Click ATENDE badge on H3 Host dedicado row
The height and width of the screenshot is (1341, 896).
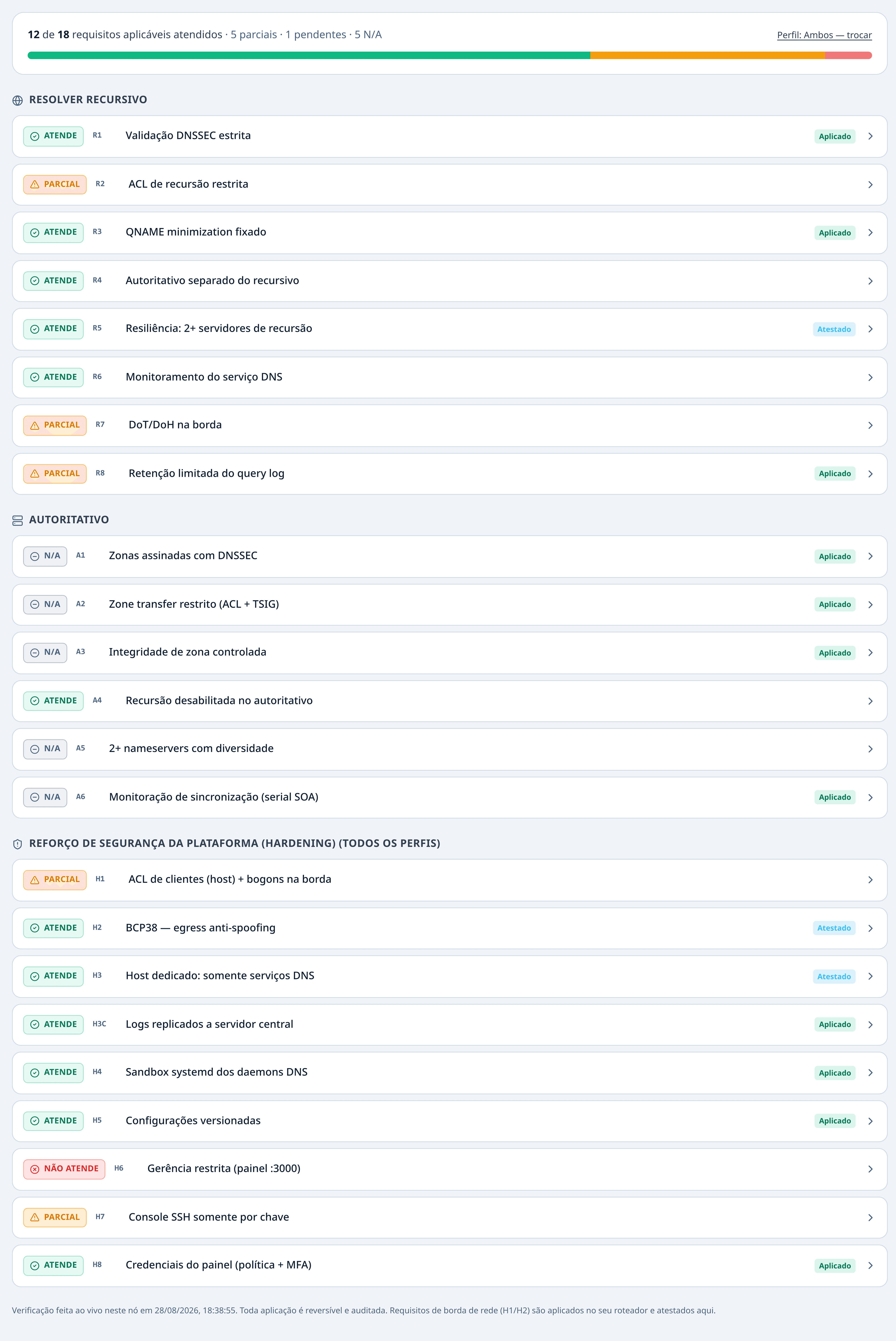(53, 976)
